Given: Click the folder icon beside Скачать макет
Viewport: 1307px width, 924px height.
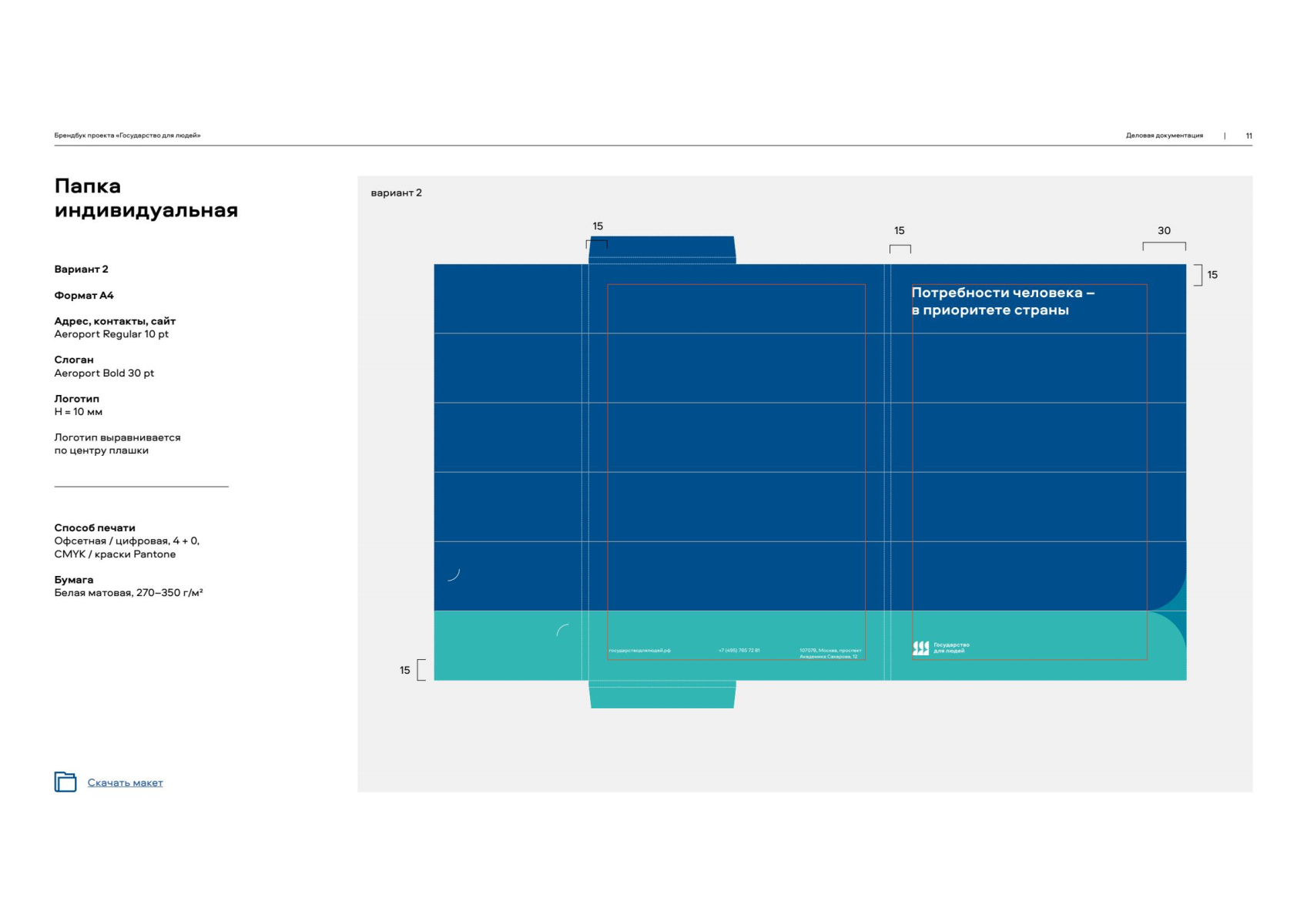Looking at the screenshot, I should 65,782.
